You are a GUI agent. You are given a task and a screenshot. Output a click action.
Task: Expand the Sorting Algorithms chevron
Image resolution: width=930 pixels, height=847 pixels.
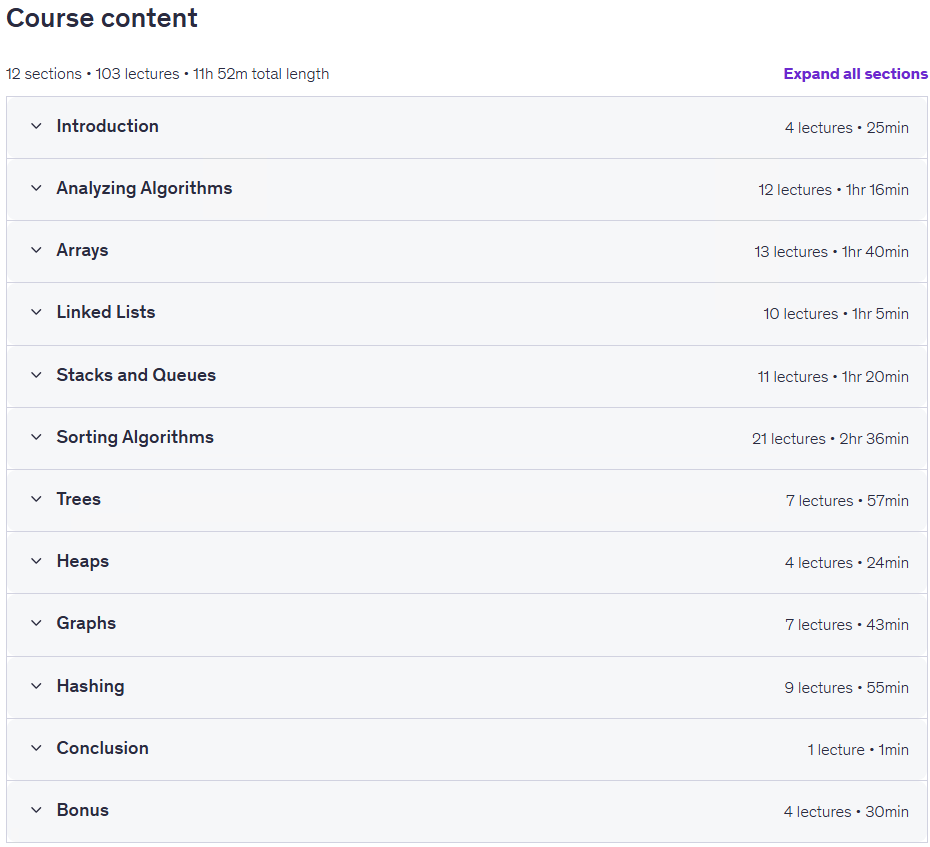point(36,438)
